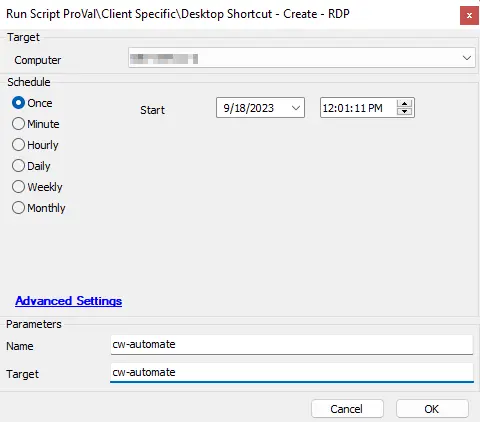The image size is (480, 422).
Task: Click the year in the start date field
Action: (262, 108)
